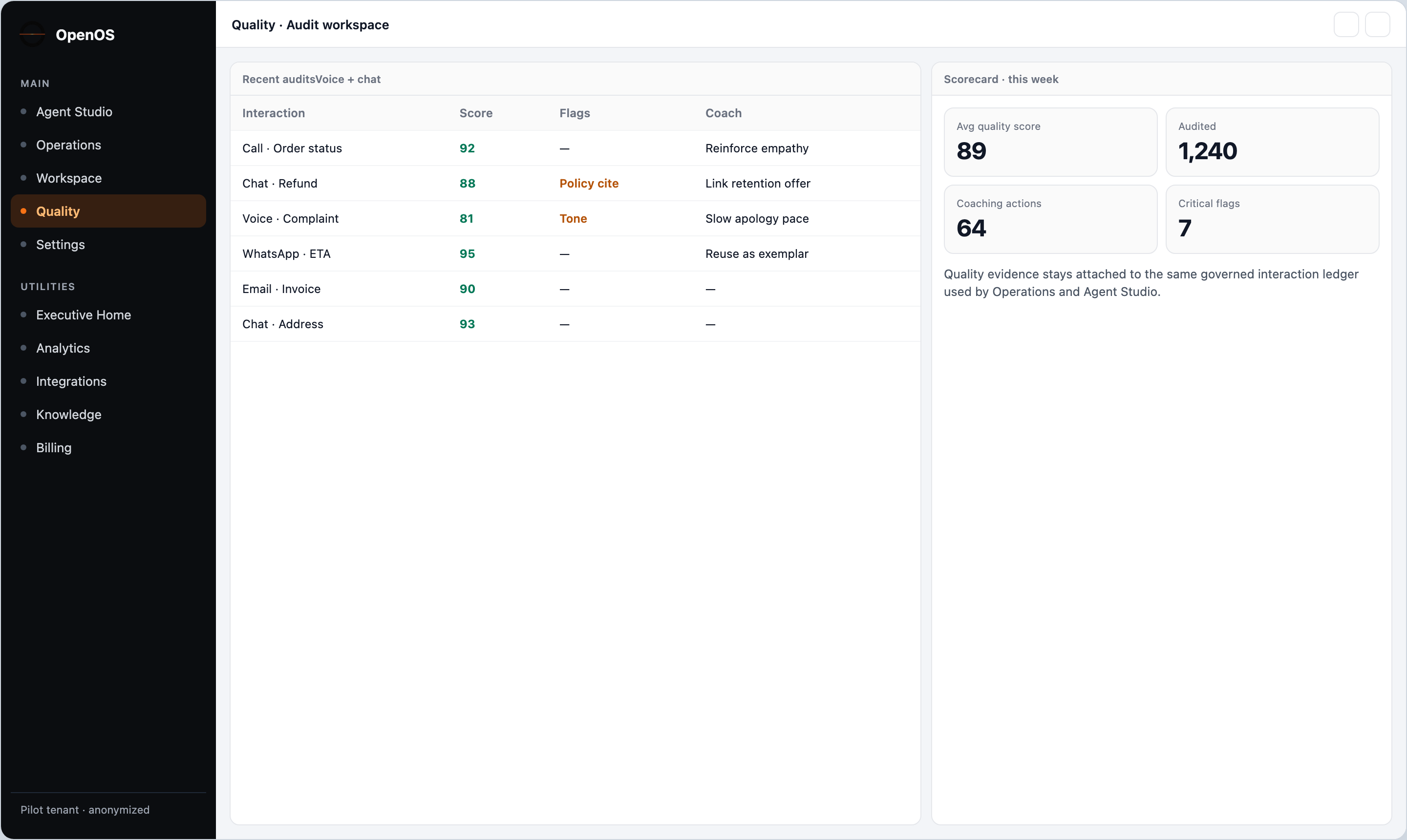Image resolution: width=1407 pixels, height=840 pixels.
Task: Sort by the Score column header
Action: tap(476, 113)
